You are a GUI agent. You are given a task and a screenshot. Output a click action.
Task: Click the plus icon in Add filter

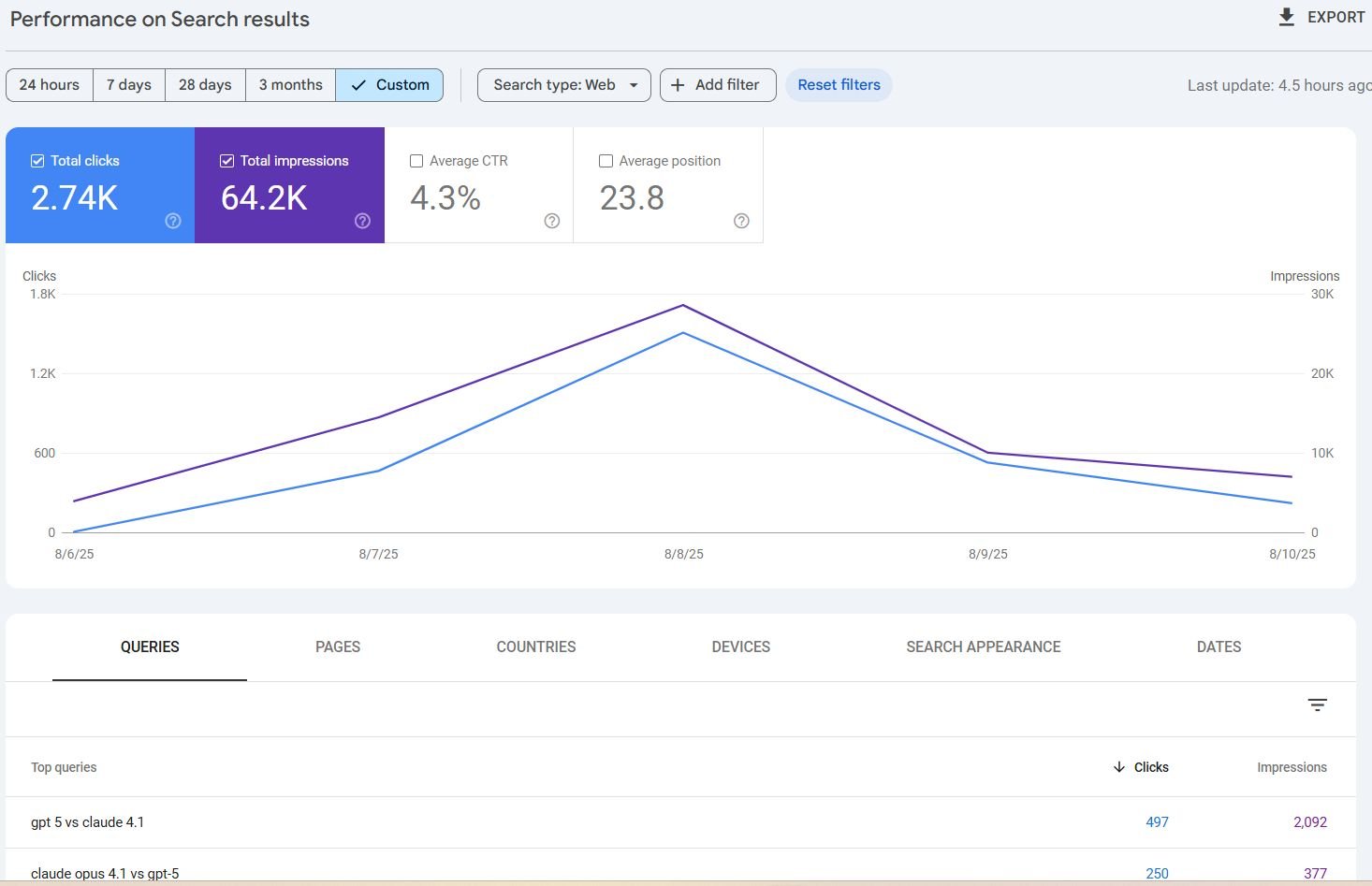click(678, 85)
